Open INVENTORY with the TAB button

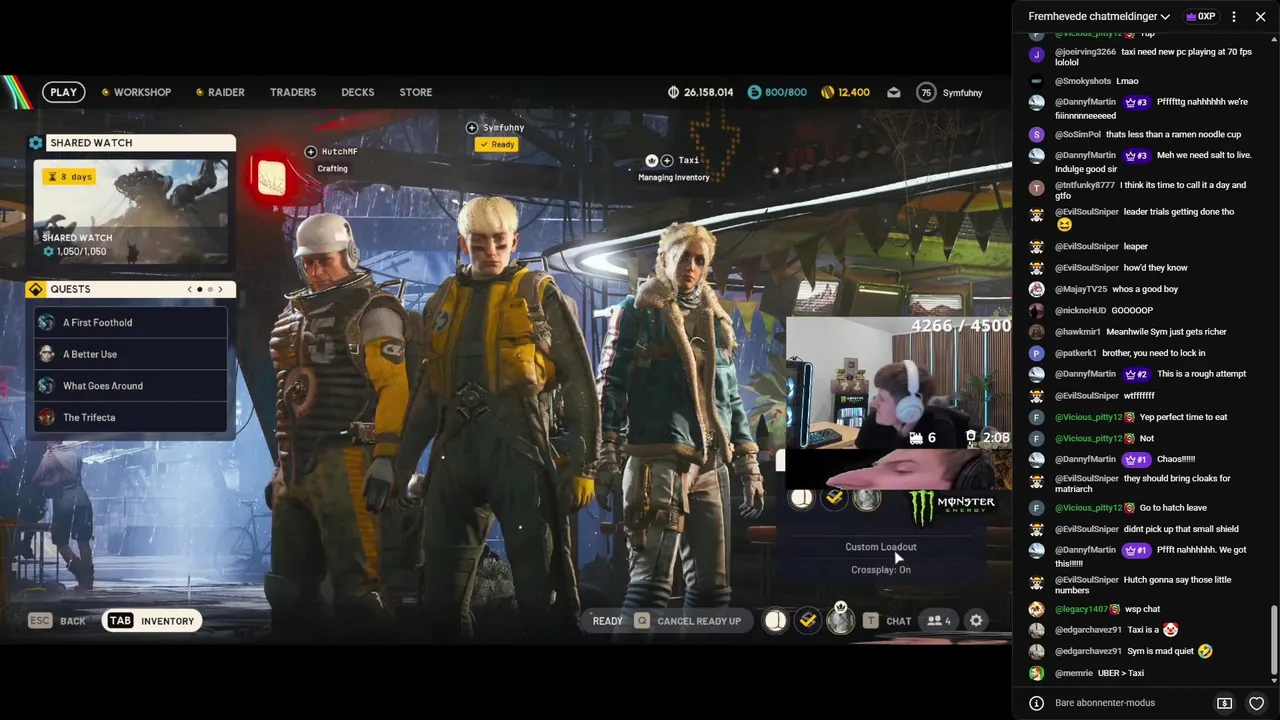tap(151, 621)
